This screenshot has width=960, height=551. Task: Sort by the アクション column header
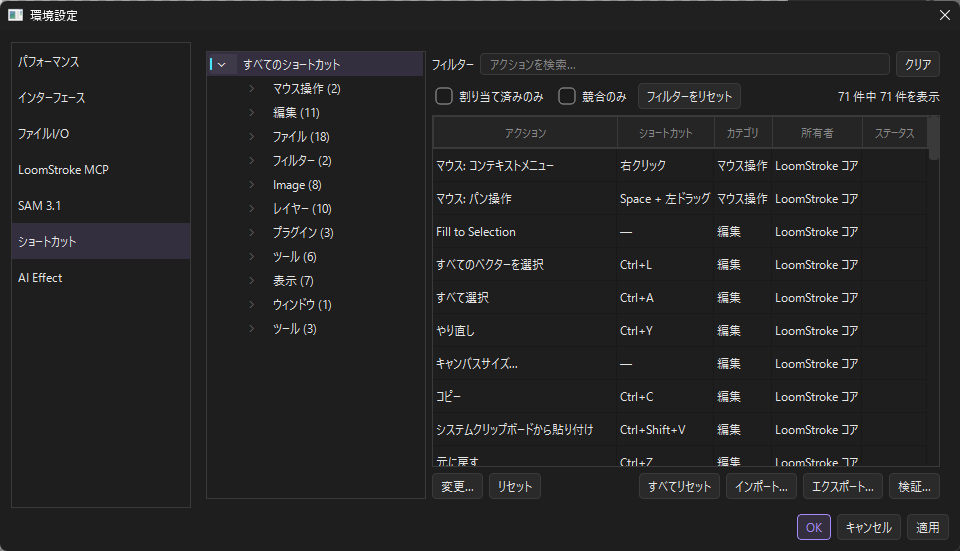coord(525,133)
